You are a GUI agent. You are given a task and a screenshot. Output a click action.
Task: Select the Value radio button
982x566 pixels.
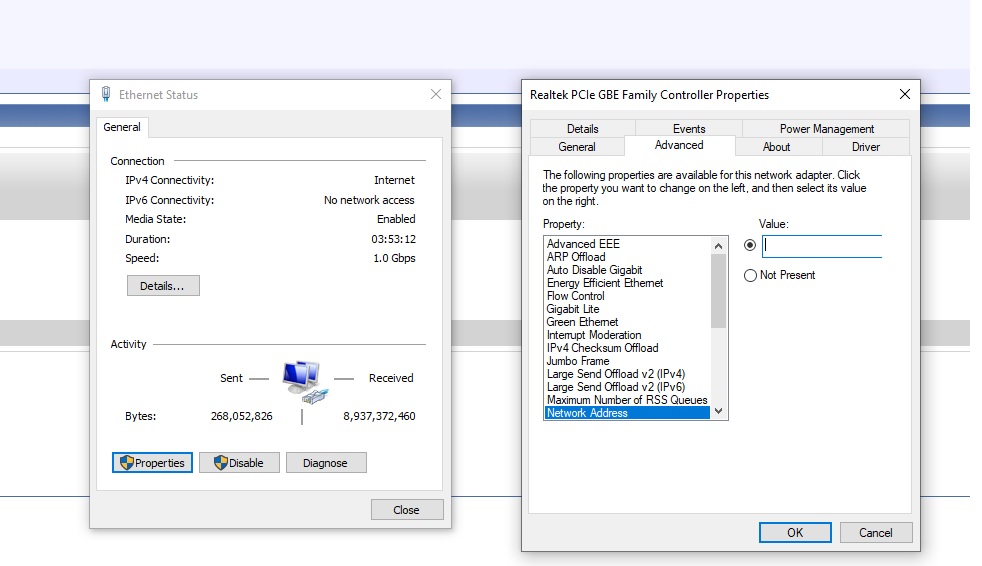tap(750, 245)
